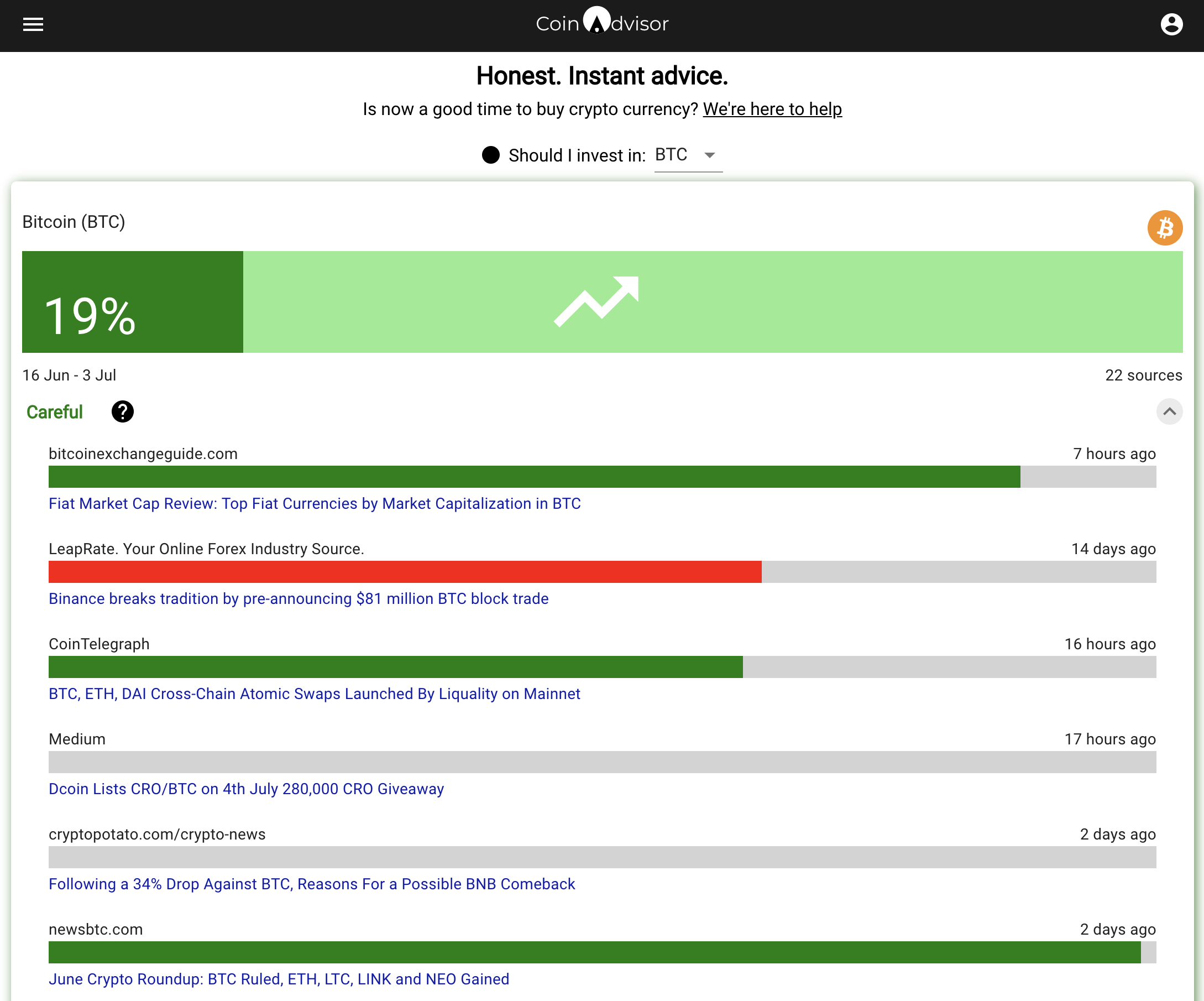Image resolution: width=1204 pixels, height=1001 pixels.
Task: Click the CoinAdvisor logo
Action: [x=601, y=23]
